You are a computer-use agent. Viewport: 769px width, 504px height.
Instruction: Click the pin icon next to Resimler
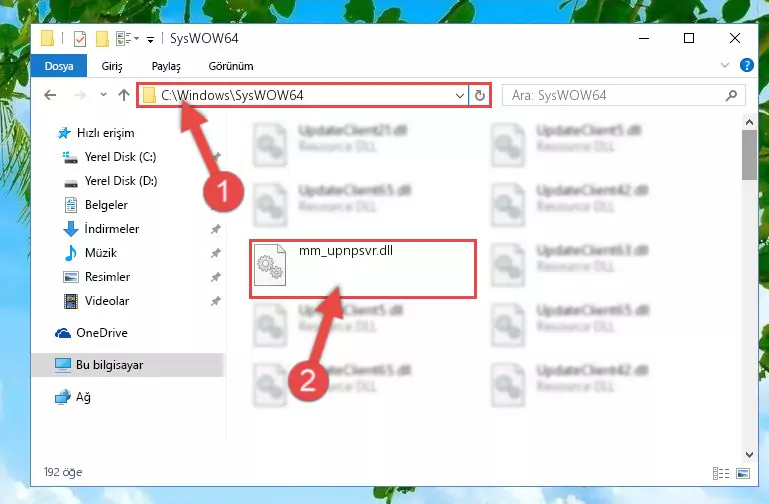pos(216,277)
